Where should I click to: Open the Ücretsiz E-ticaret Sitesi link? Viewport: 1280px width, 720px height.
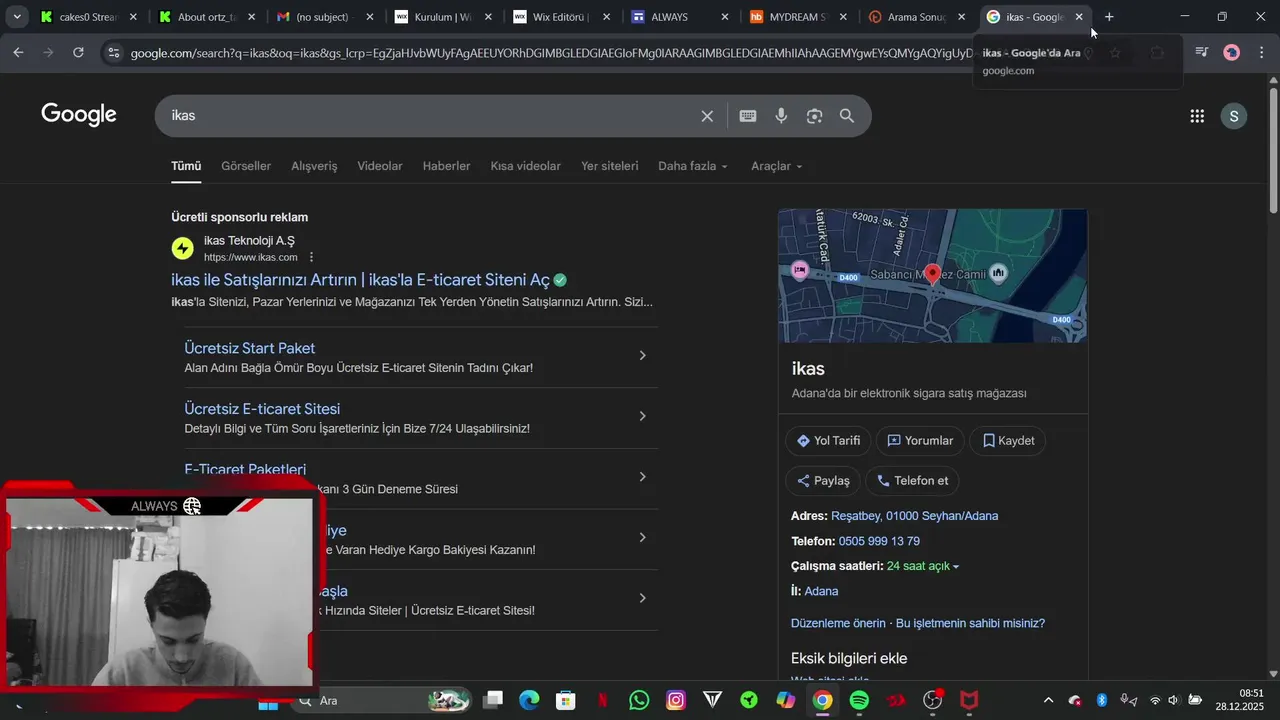click(x=262, y=409)
